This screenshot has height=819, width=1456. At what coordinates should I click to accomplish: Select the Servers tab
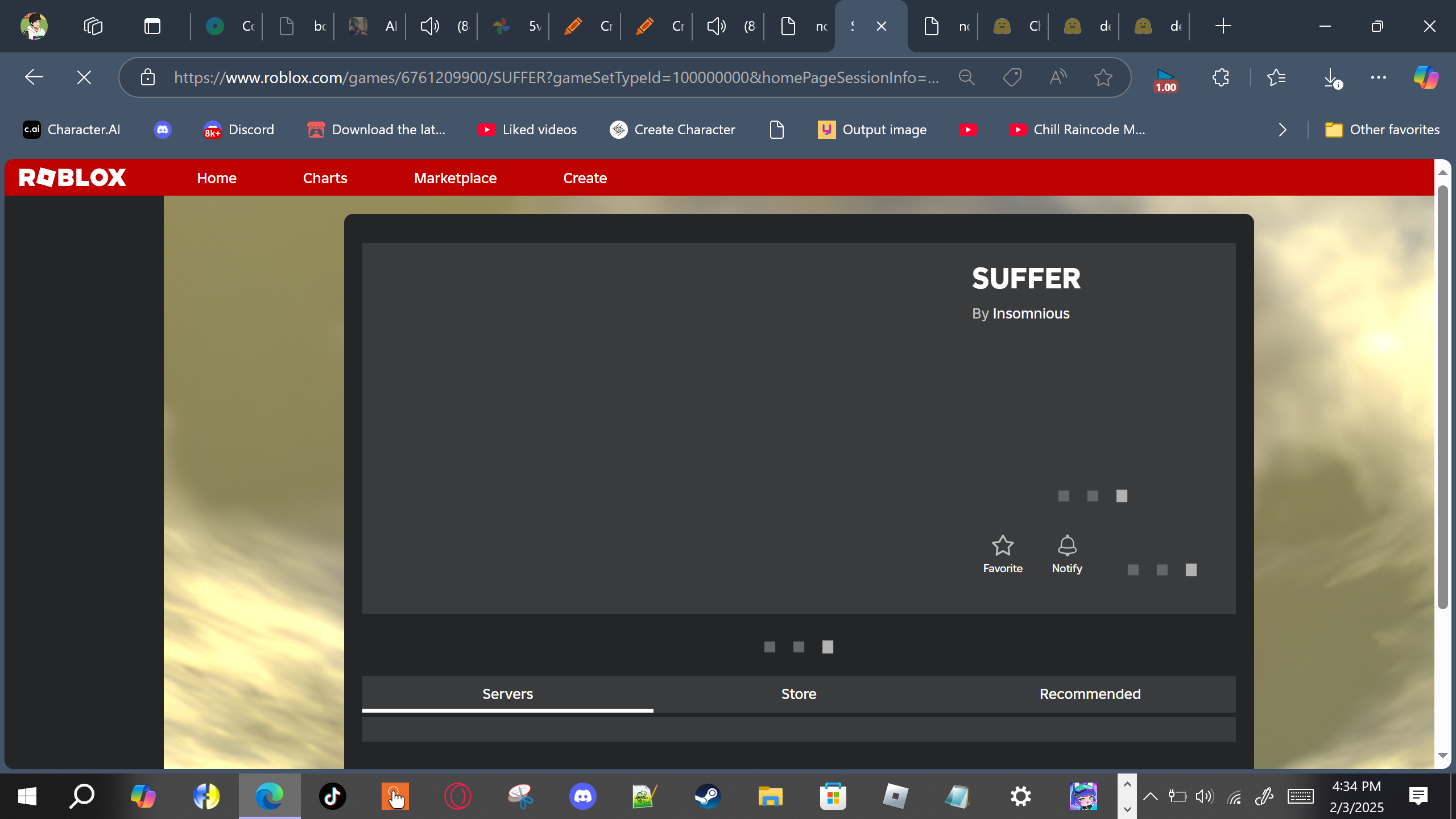pos(508,694)
